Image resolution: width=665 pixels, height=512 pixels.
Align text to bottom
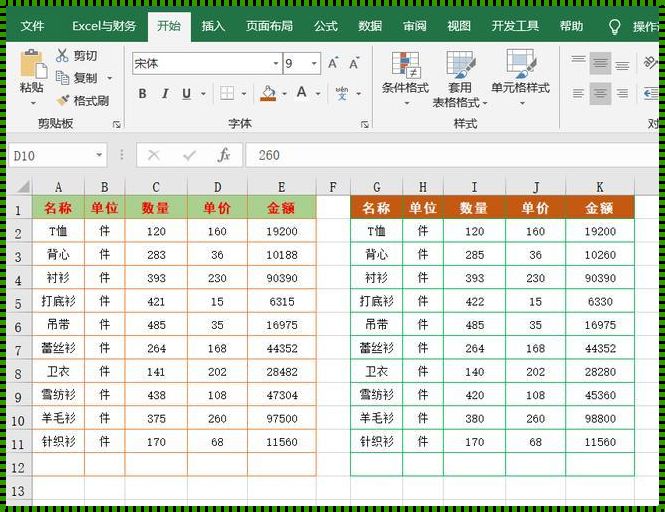(x=622, y=64)
